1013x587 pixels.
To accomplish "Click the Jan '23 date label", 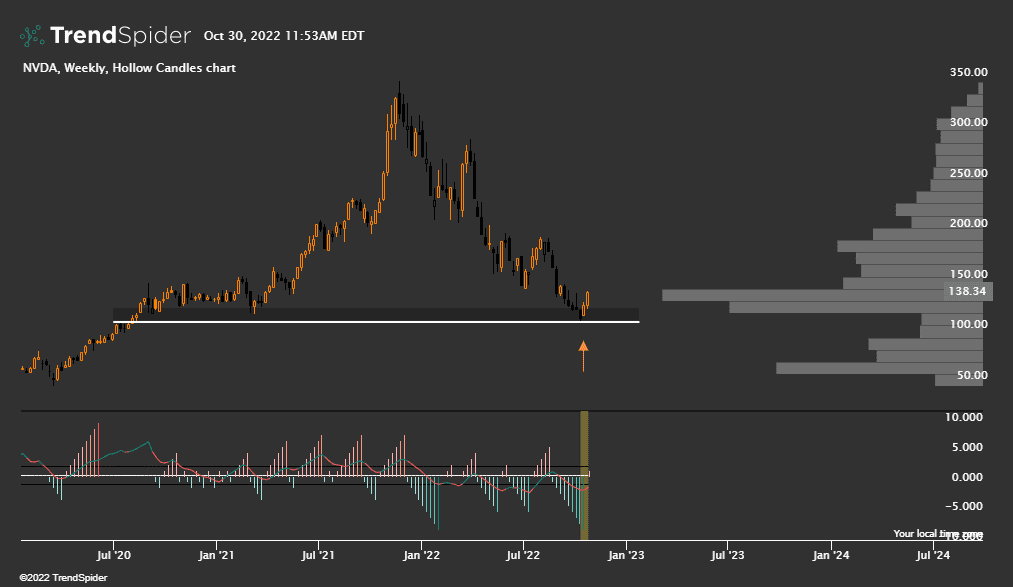I will click(626, 554).
